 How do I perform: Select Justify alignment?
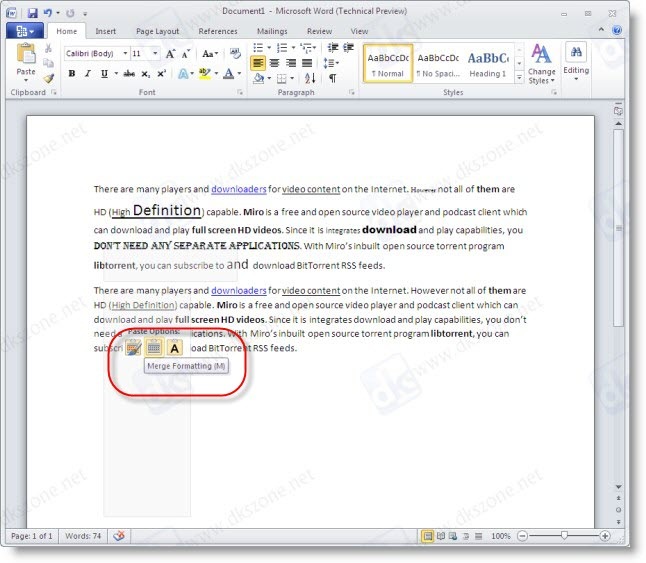tap(307, 63)
